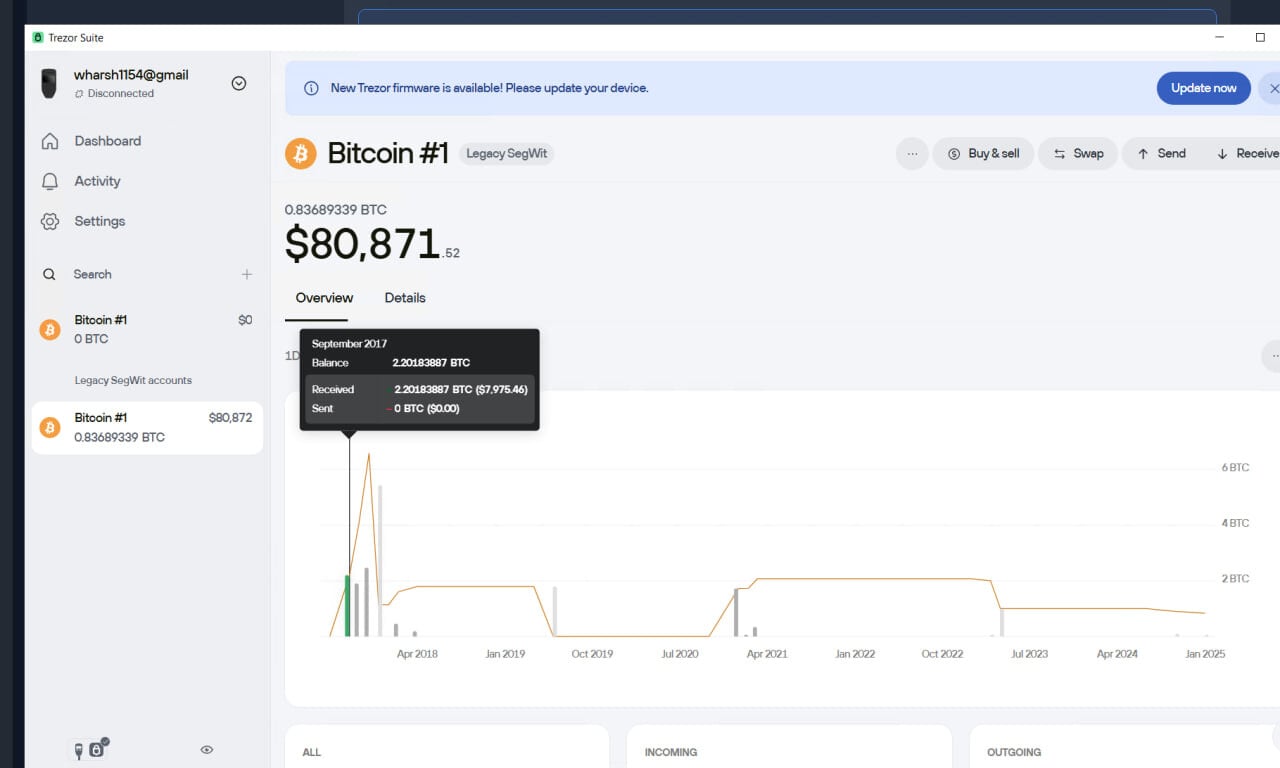Click Update now for firmware
Screen dimensions: 1280x768
[1204, 88]
